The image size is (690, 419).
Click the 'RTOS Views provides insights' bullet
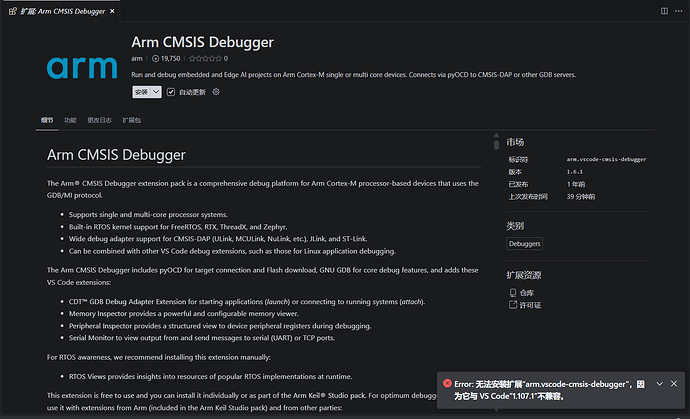[210, 376]
